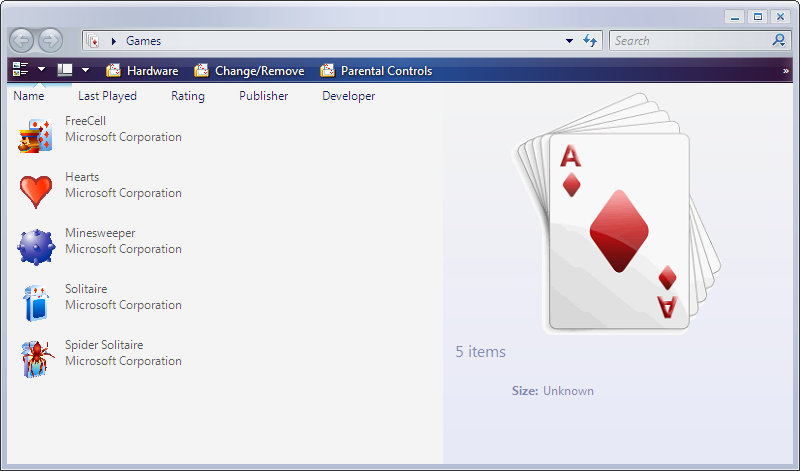Sort by the Last Played column header
The width and height of the screenshot is (800, 471).
click(x=107, y=96)
